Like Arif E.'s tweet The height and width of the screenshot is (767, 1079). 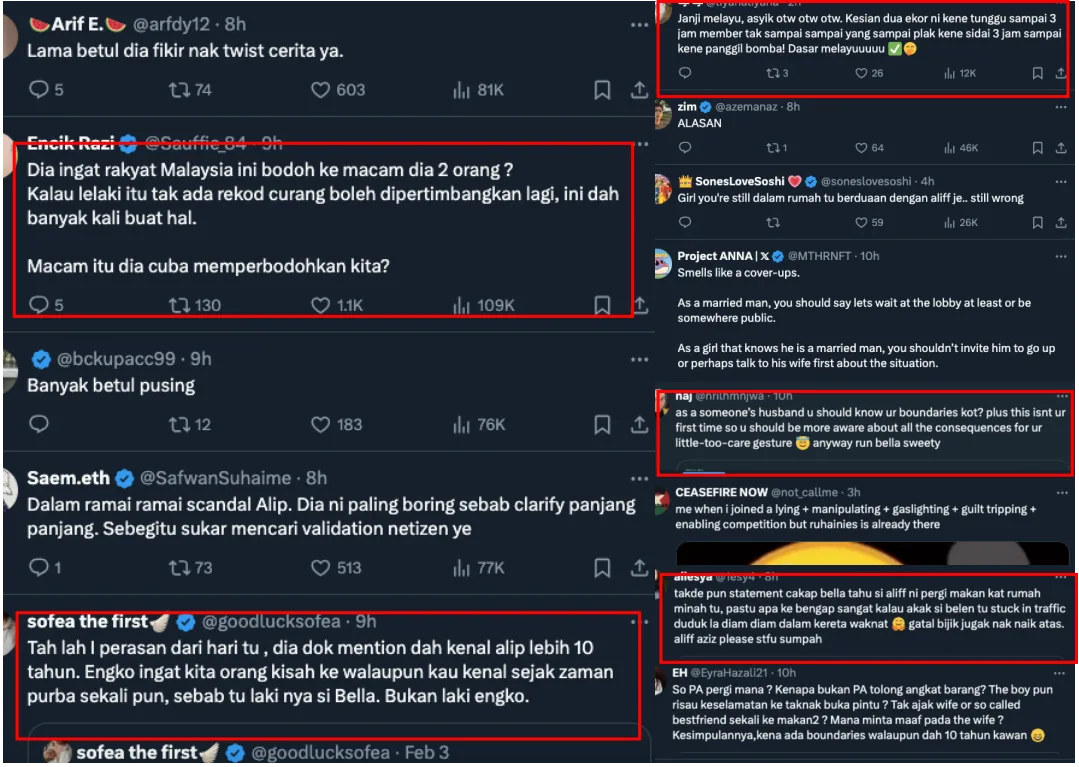[x=321, y=90]
